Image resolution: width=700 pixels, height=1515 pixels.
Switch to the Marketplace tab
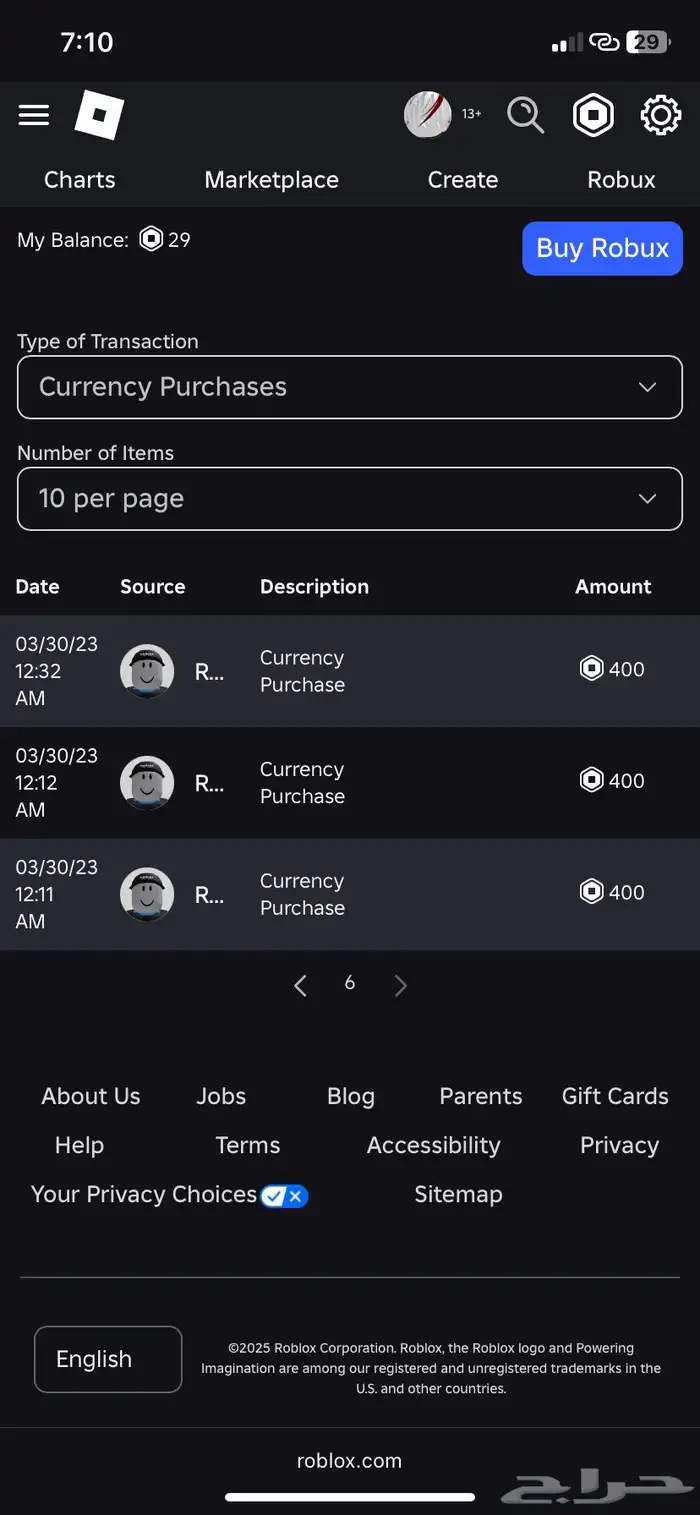271,180
